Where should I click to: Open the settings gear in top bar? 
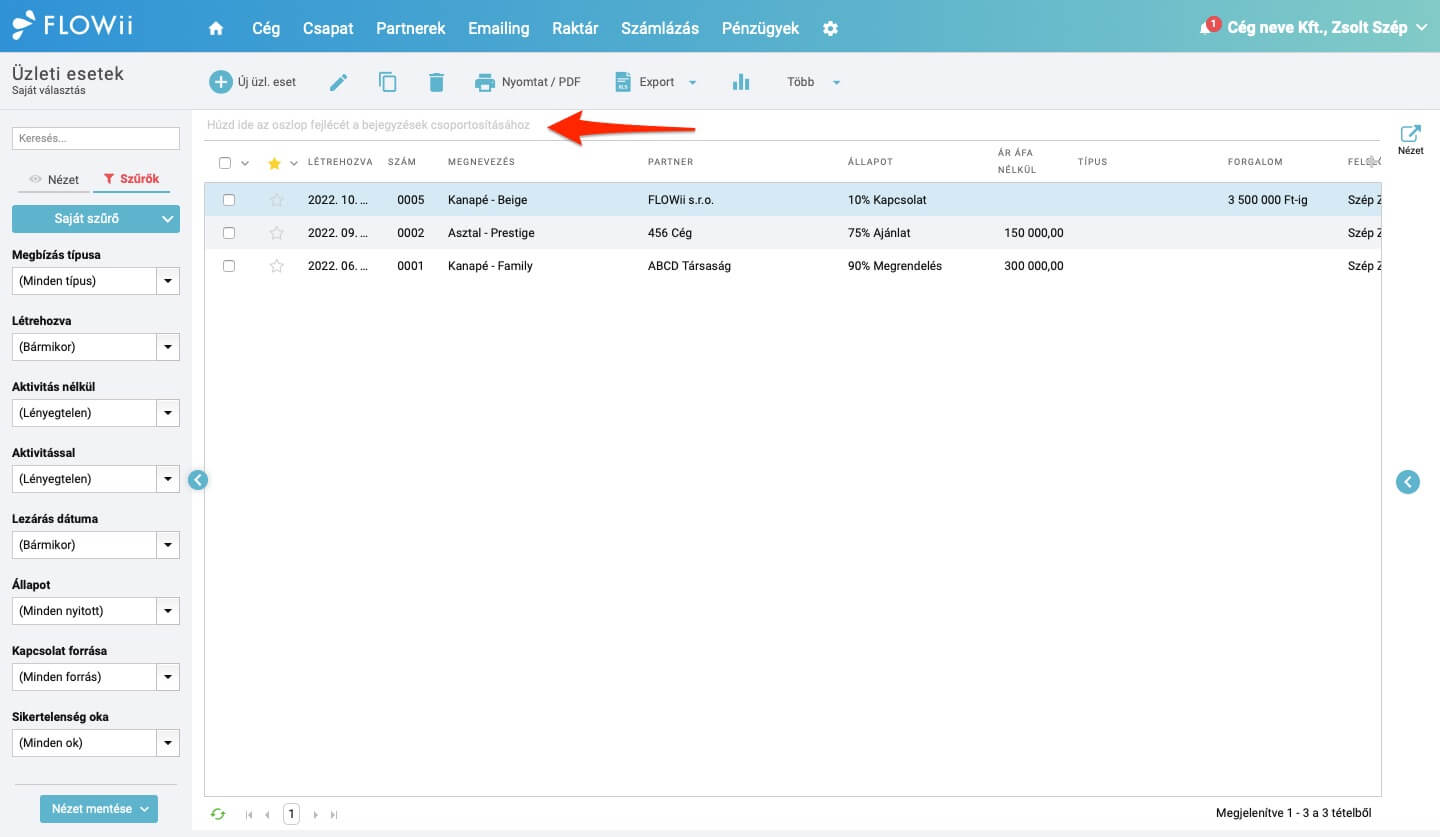pos(830,28)
